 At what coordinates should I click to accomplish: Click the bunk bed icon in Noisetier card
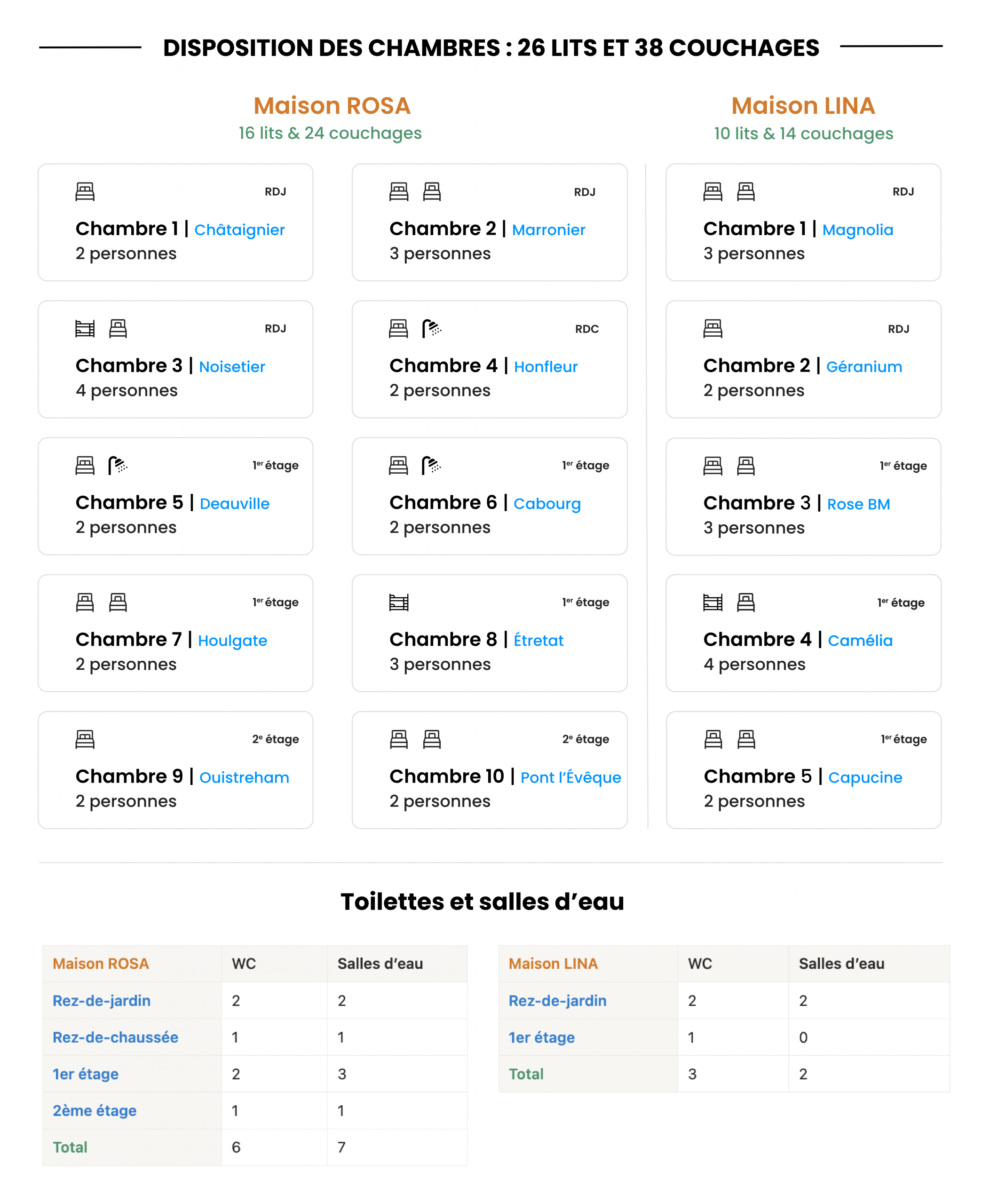pyautogui.click(x=85, y=329)
